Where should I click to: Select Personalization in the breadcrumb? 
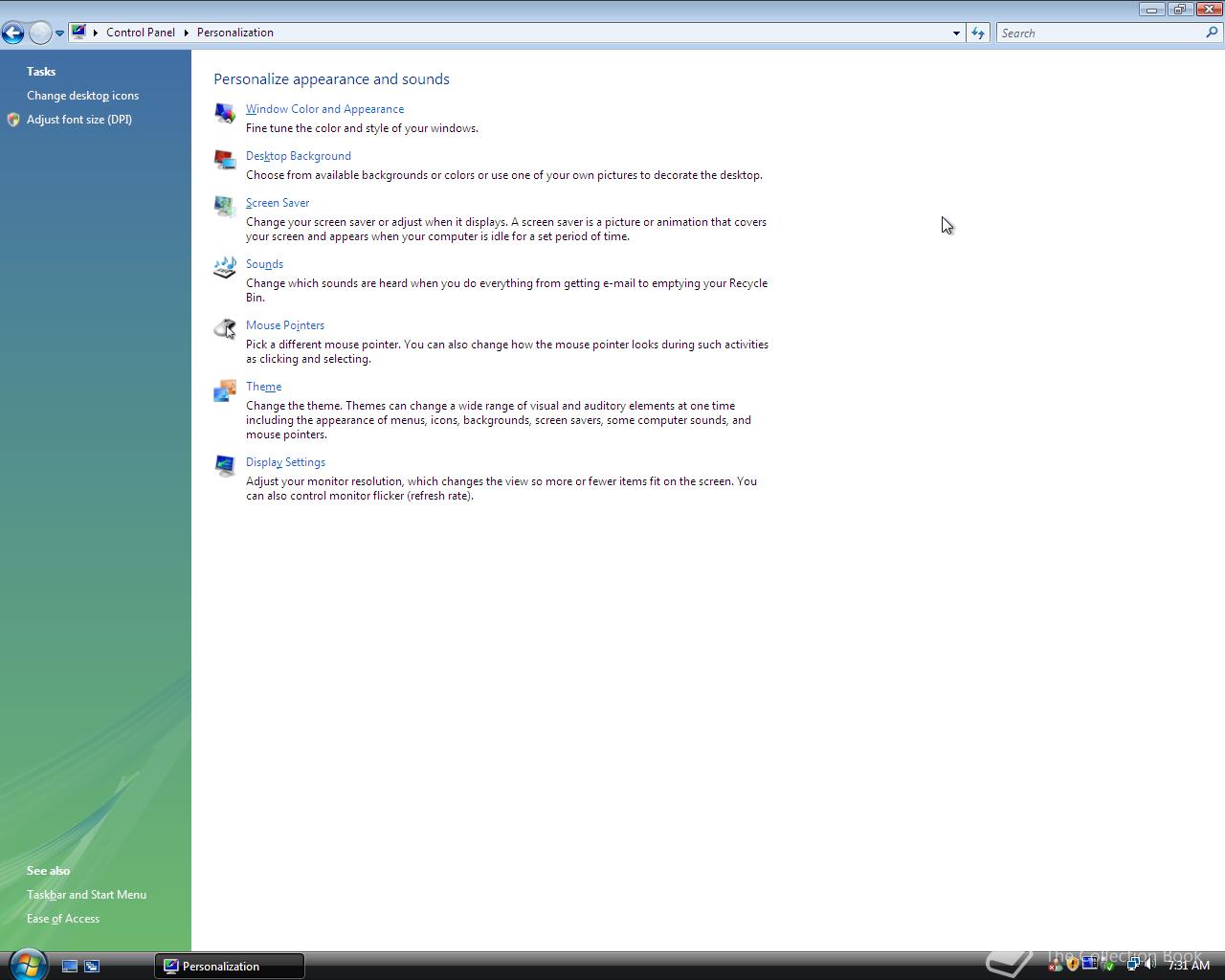(235, 33)
